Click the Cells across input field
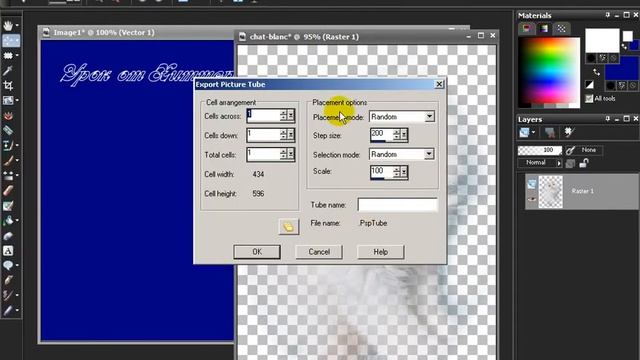The image size is (640, 360). [x=264, y=116]
